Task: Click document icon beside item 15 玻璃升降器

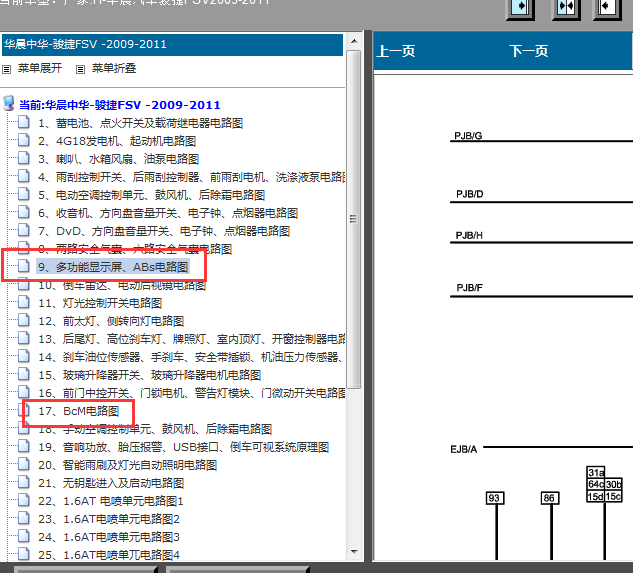Action: (24, 374)
